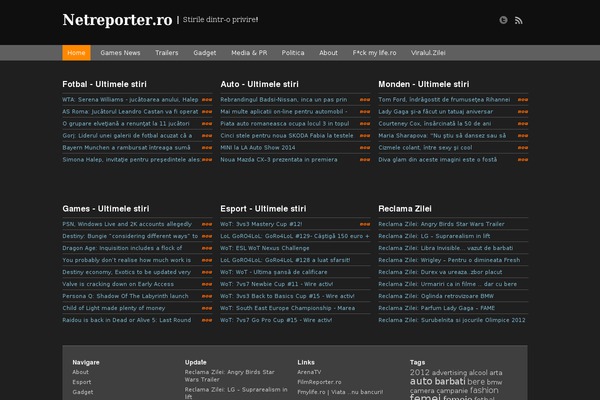Open Reclama Zilei Wrigley article
Viewport: 600px width, 400px height.
[449, 260]
